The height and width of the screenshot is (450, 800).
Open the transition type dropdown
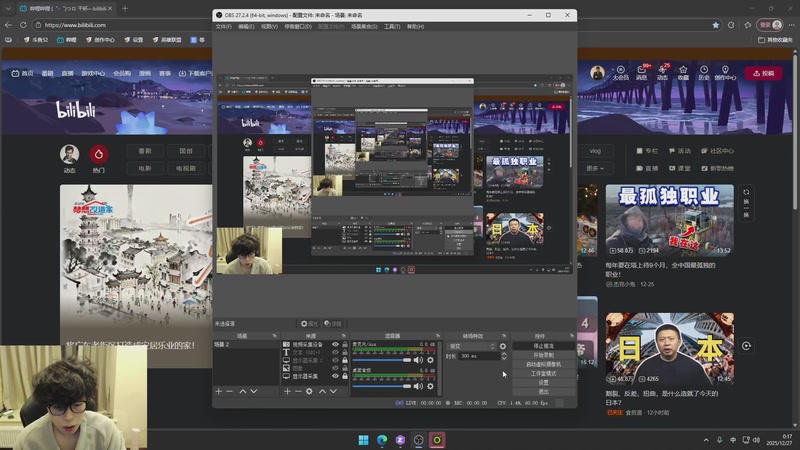[x=476, y=346]
